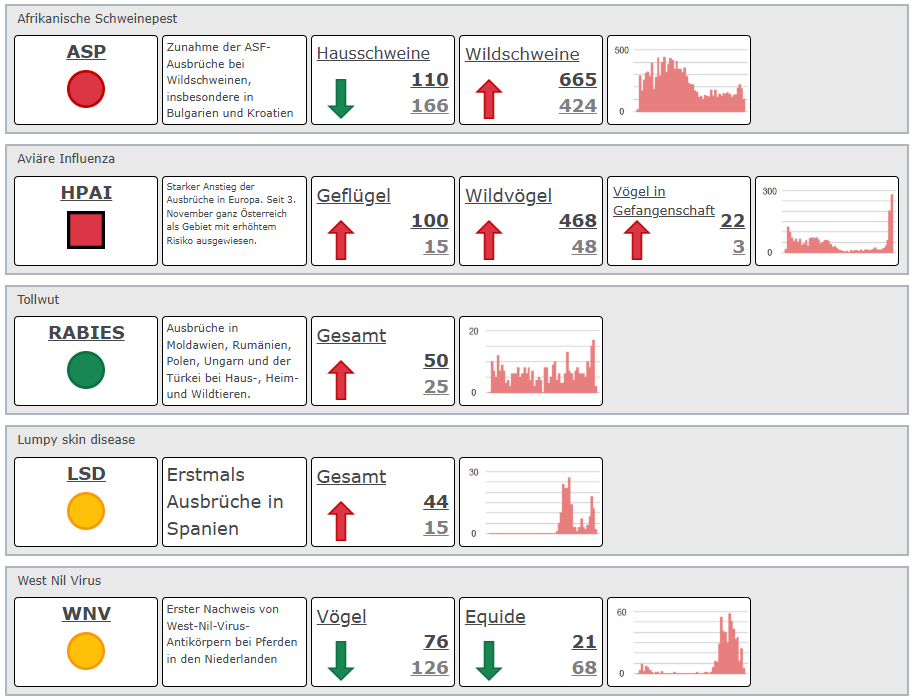Image resolution: width=917 pixels, height=700 pixels.
Task: Click green down arrow for Hausschweine
Action: click(341, 100)
